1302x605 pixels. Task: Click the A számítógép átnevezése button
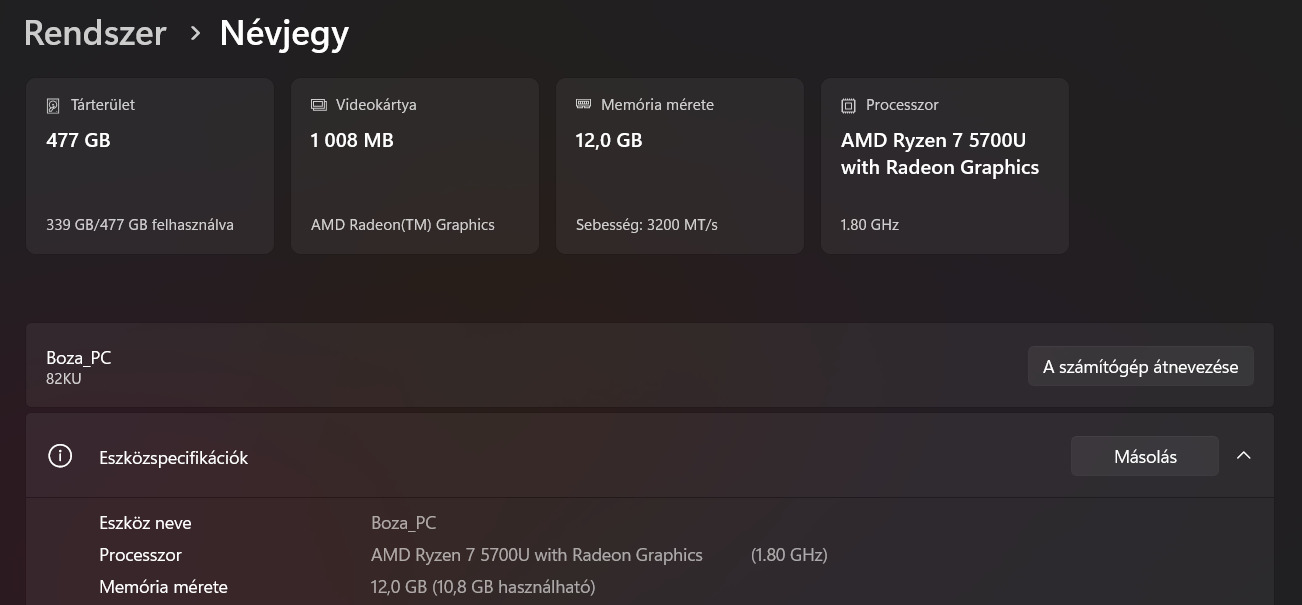[1140, 367]
